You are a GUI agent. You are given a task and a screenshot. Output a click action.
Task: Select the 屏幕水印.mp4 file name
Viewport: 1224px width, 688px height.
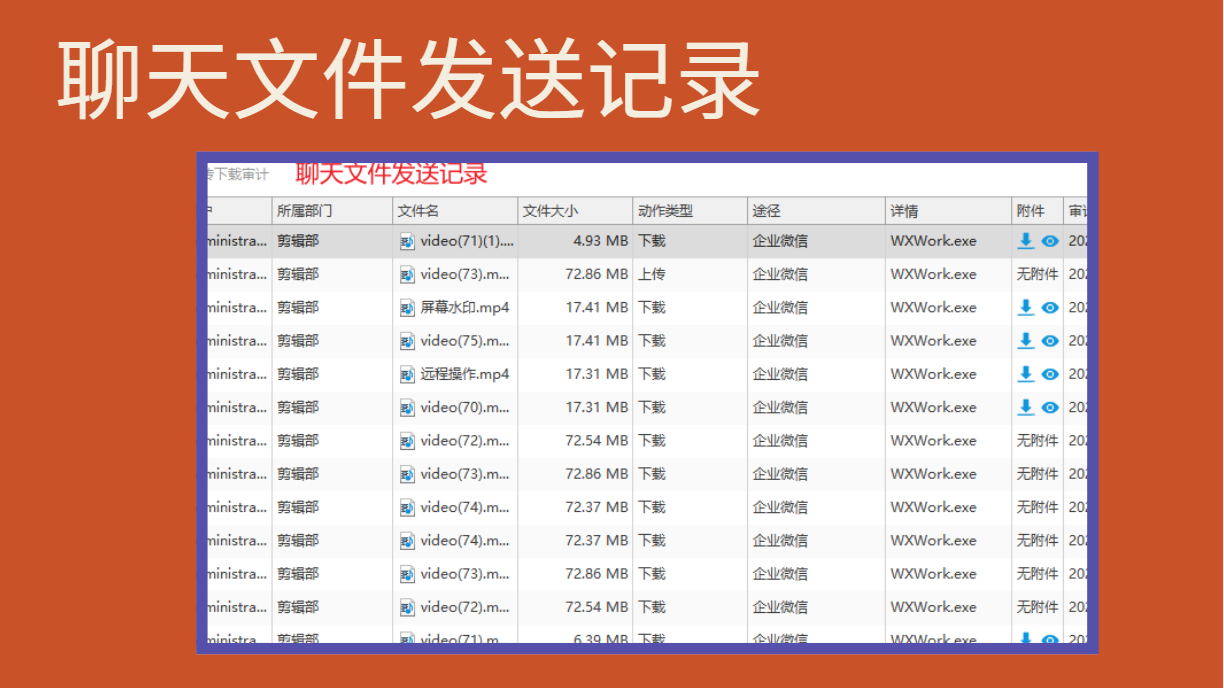465,308
